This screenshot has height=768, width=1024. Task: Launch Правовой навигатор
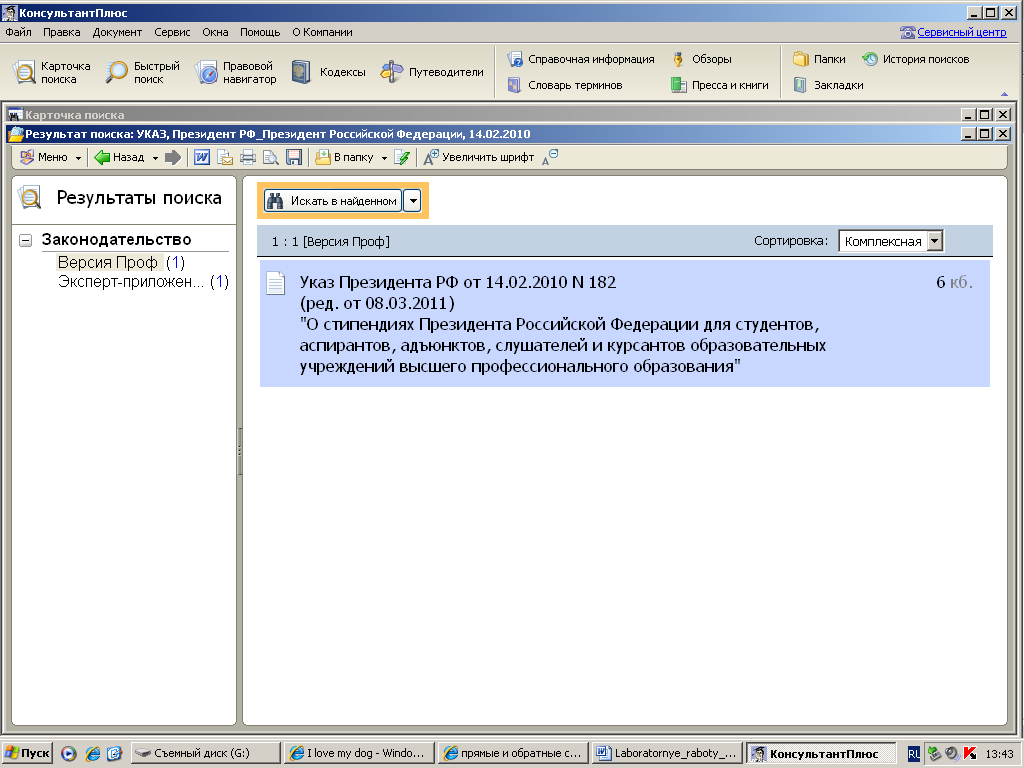pyautogui.click(x=236, y=72)
